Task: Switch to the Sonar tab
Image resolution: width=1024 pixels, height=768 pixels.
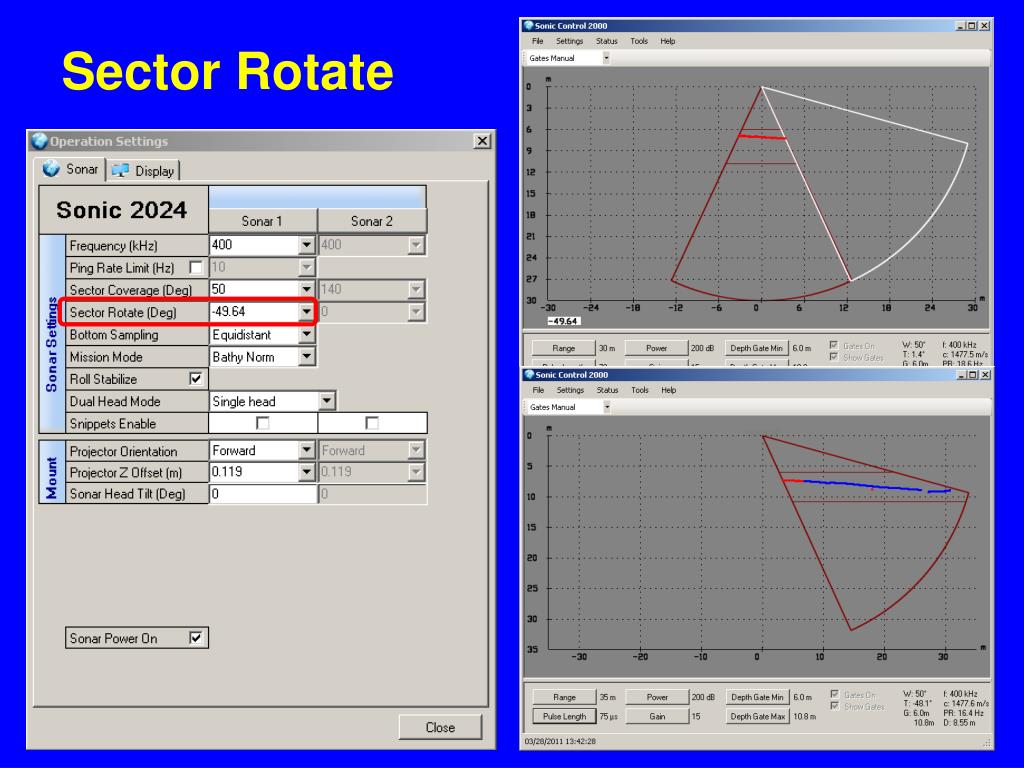Action: point(71,169)
